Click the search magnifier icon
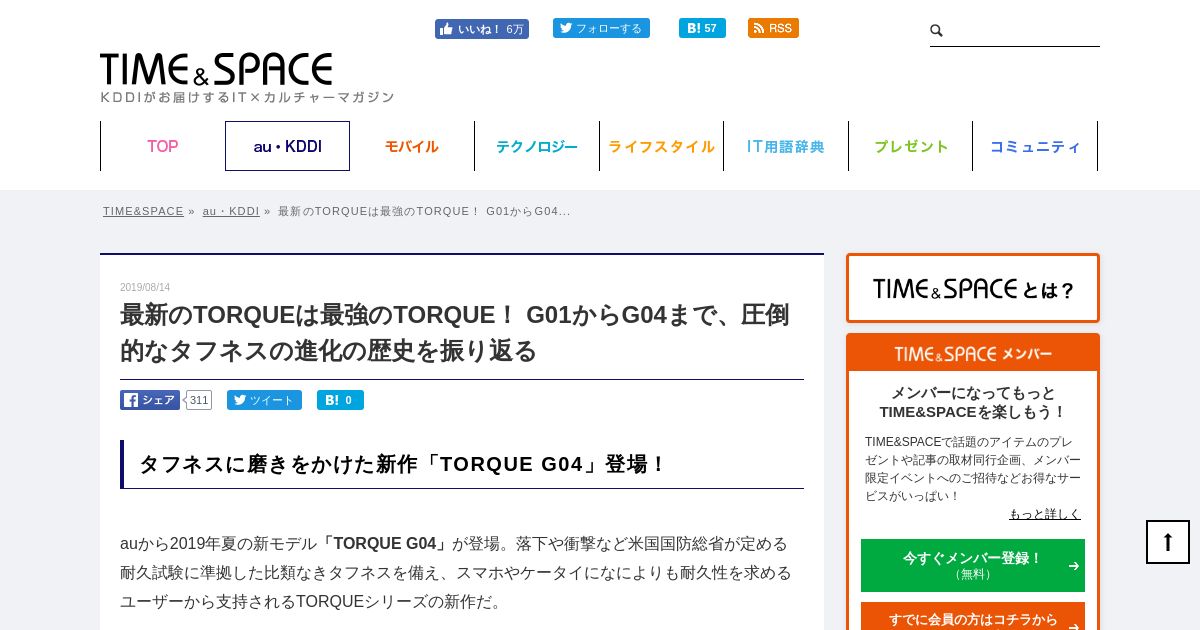 tap(937, 31)
